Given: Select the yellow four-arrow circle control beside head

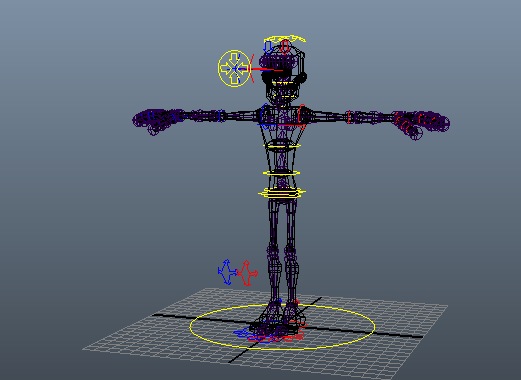Looking at the screenshot, I should click(x=234, y=69).
